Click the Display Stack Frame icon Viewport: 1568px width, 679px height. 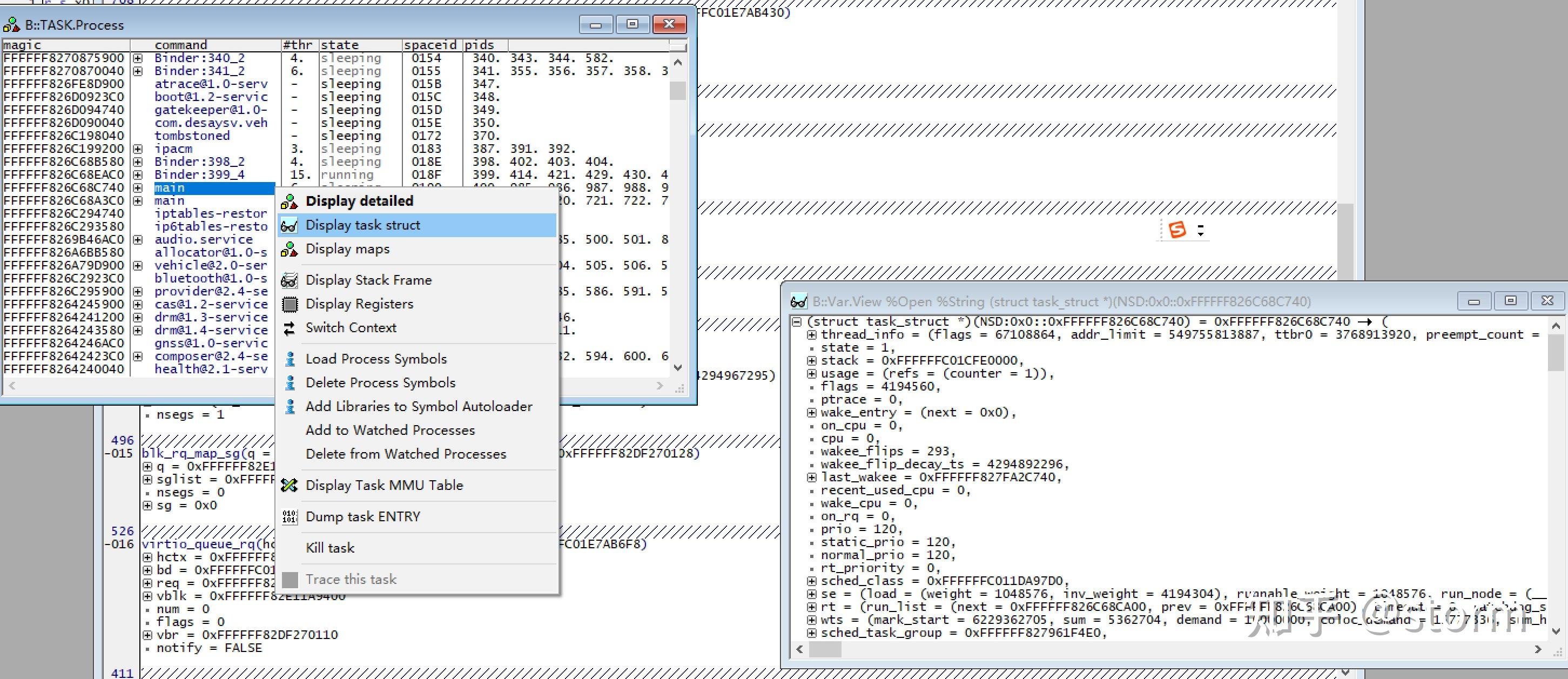[x=289, y=281]
